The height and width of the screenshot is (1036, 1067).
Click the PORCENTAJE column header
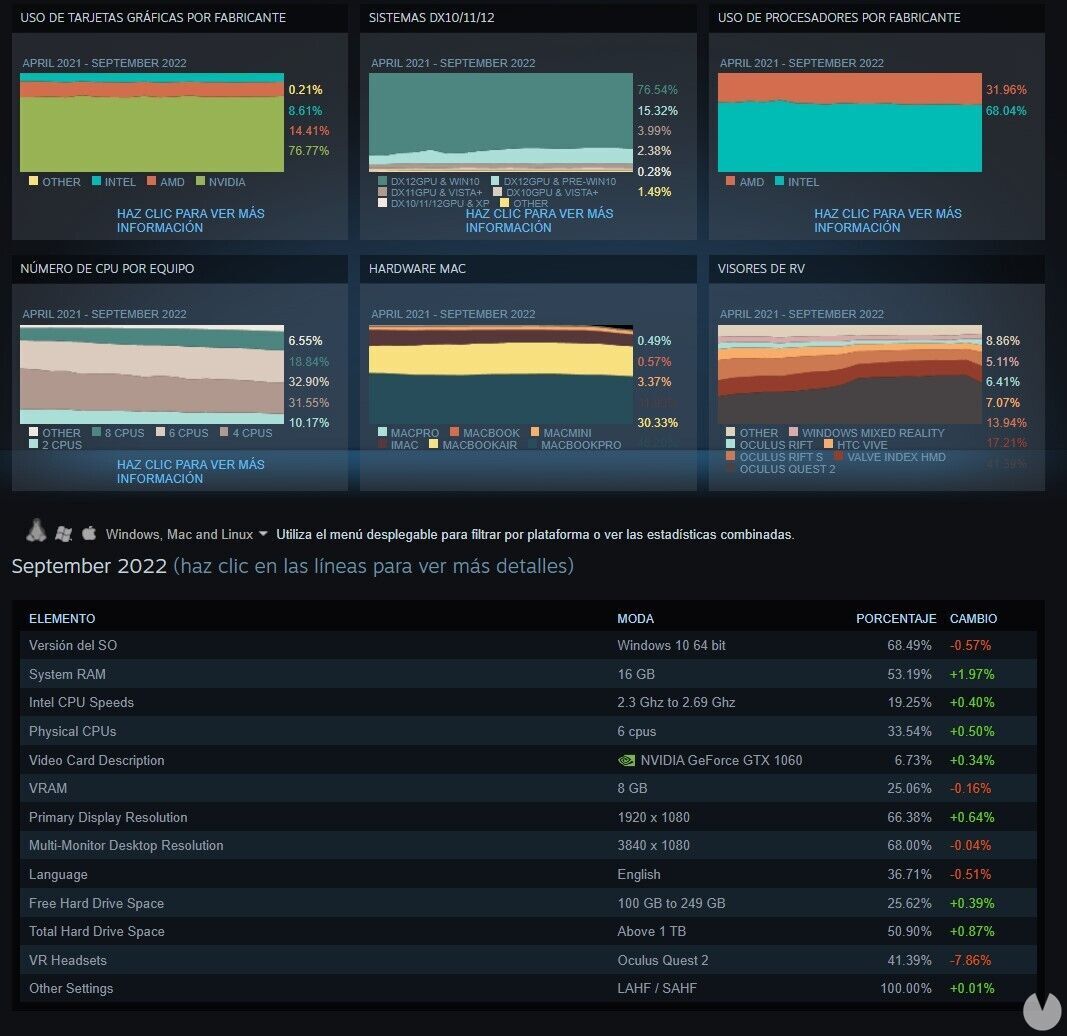896,619
